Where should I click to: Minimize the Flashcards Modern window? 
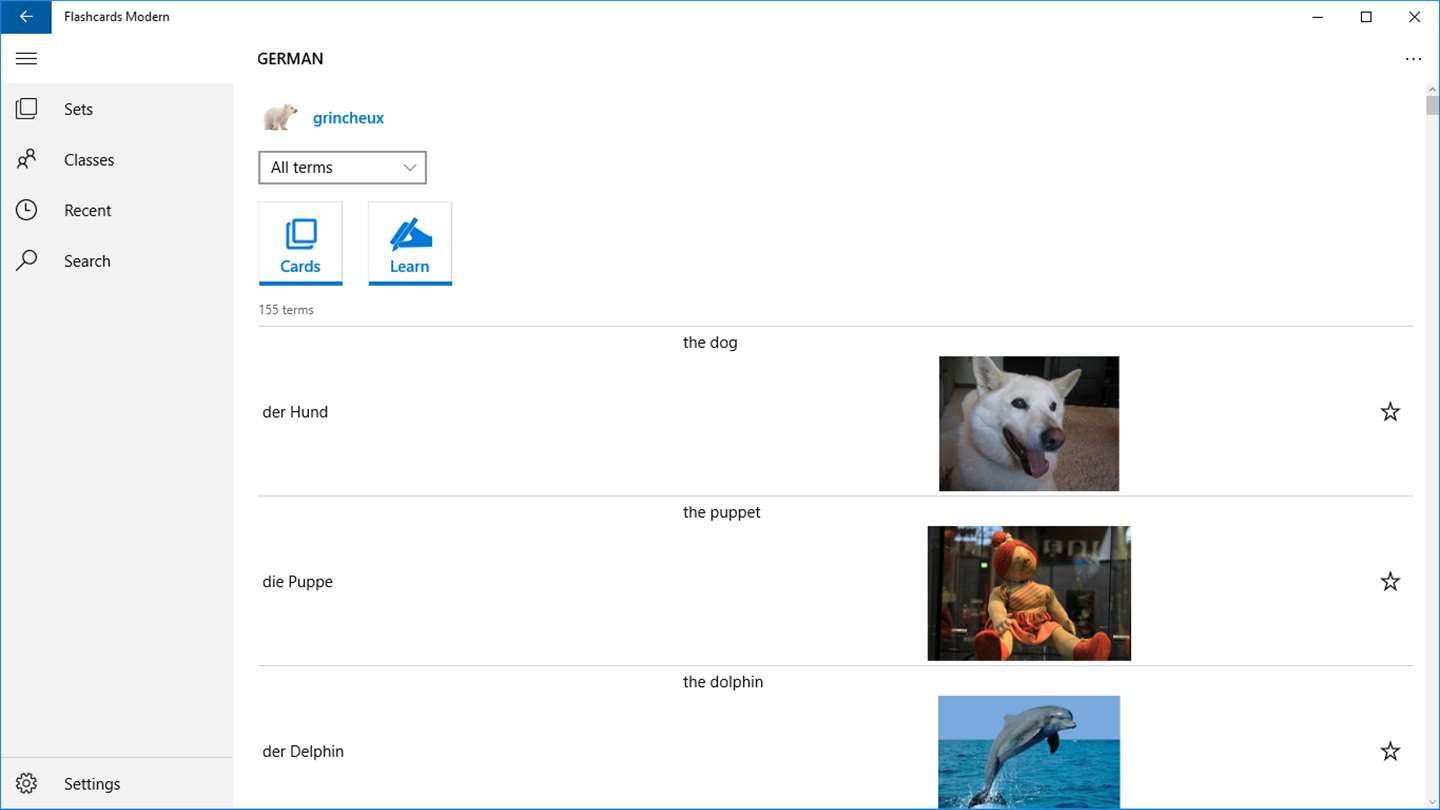(x=1318, y=17)
